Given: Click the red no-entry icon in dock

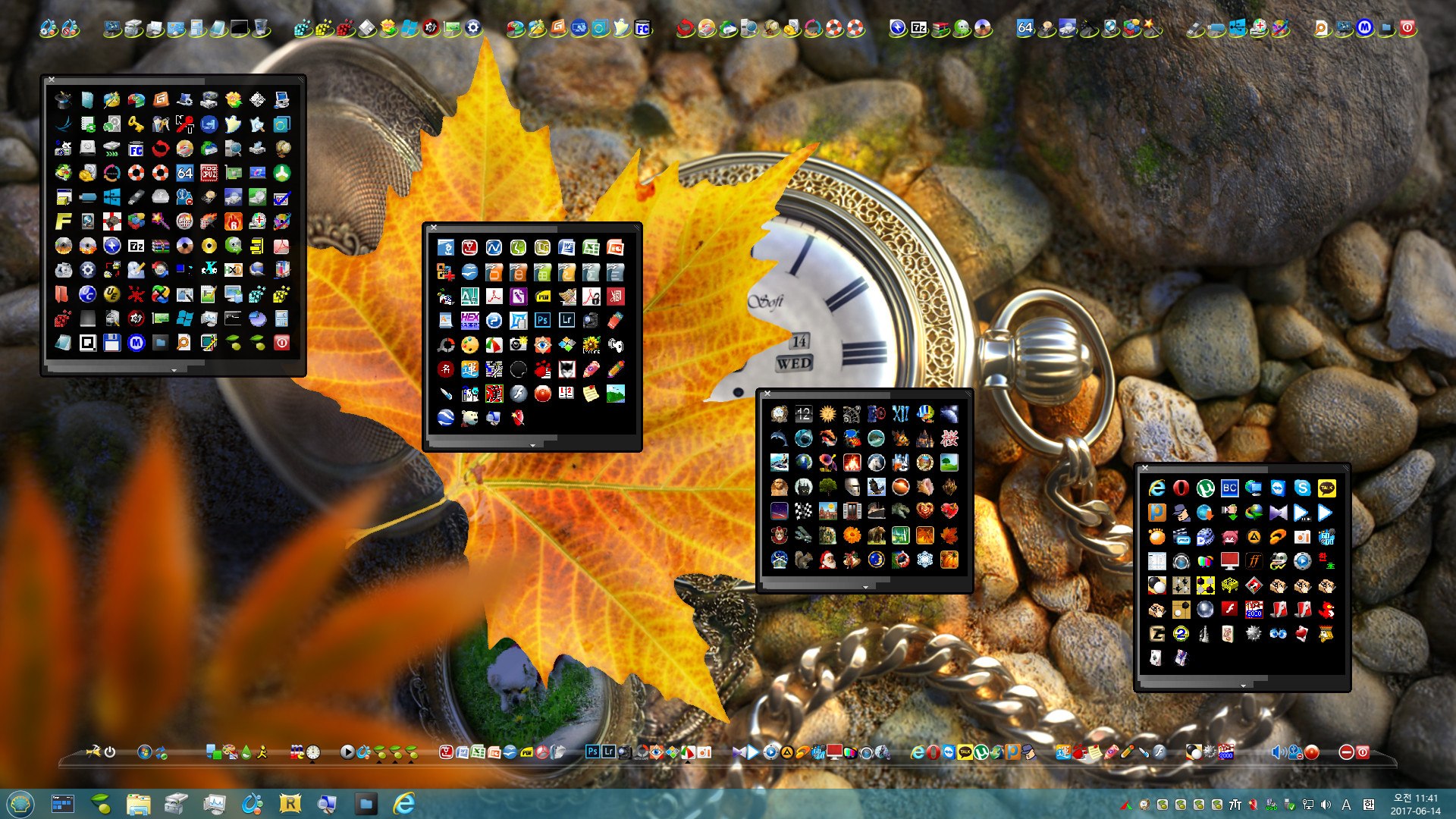Looking at the screenshot, I should (x=1346, y=752).
